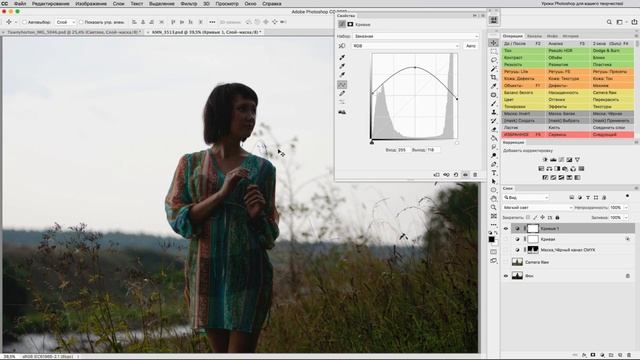Open the fill (Заливка) dropdown arrow

pyautogui.click(x=626, y=218)
